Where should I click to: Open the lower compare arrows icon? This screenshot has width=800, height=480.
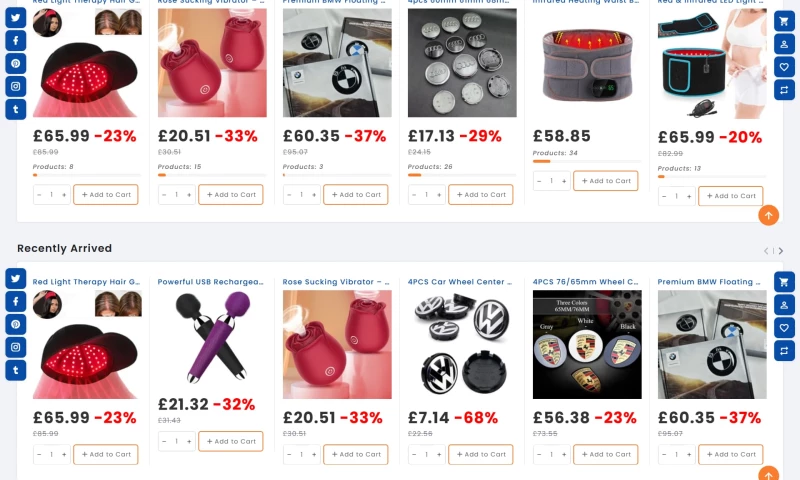point(784,351)
